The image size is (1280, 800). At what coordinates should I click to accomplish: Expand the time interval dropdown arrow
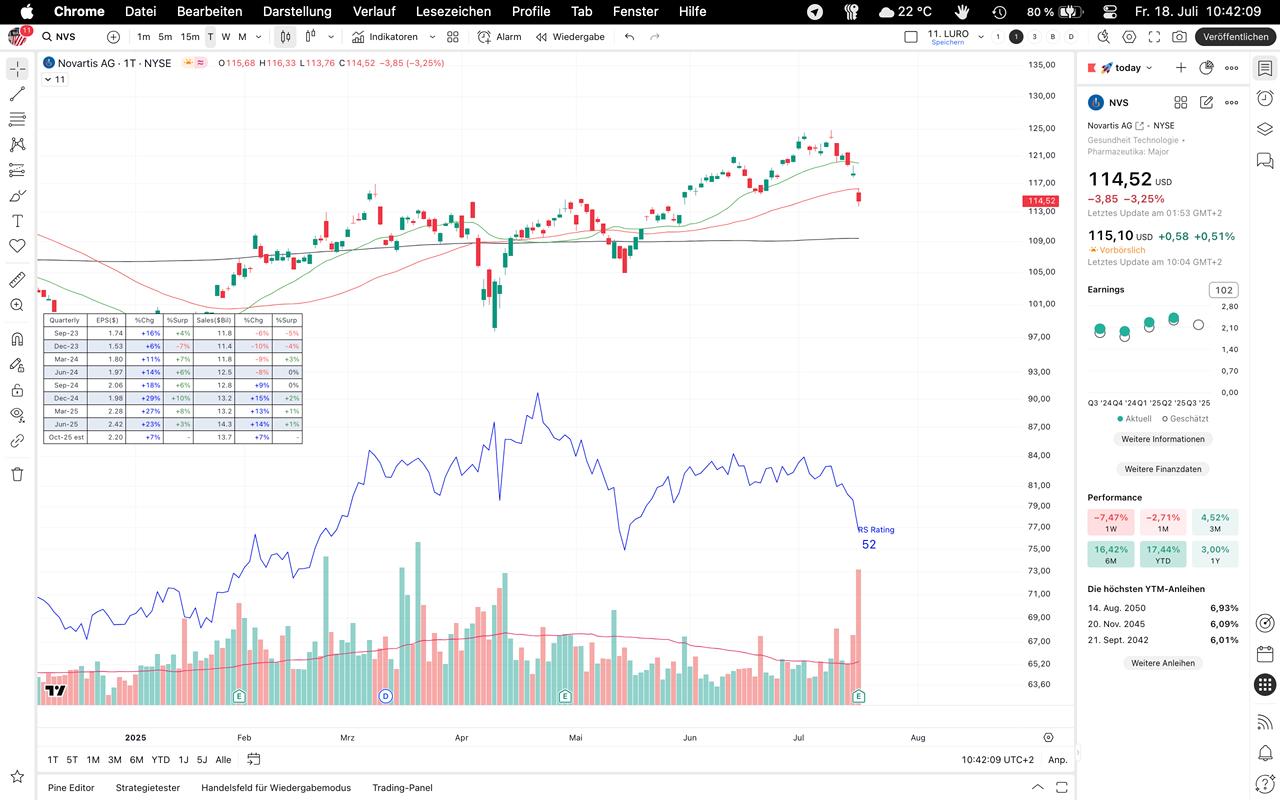pyautogui.click(x=259, y=37)
